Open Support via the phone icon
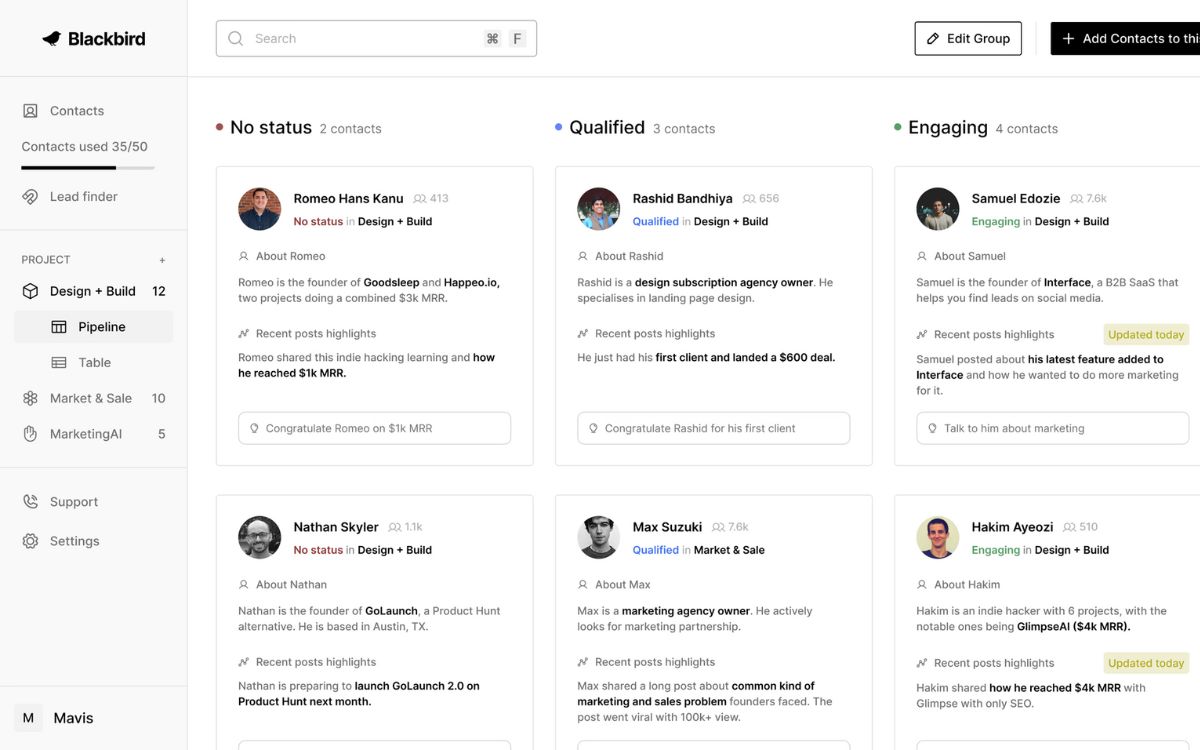This screenshot has height=750, width=1200. pyautogui.click(x=30, y=502)
